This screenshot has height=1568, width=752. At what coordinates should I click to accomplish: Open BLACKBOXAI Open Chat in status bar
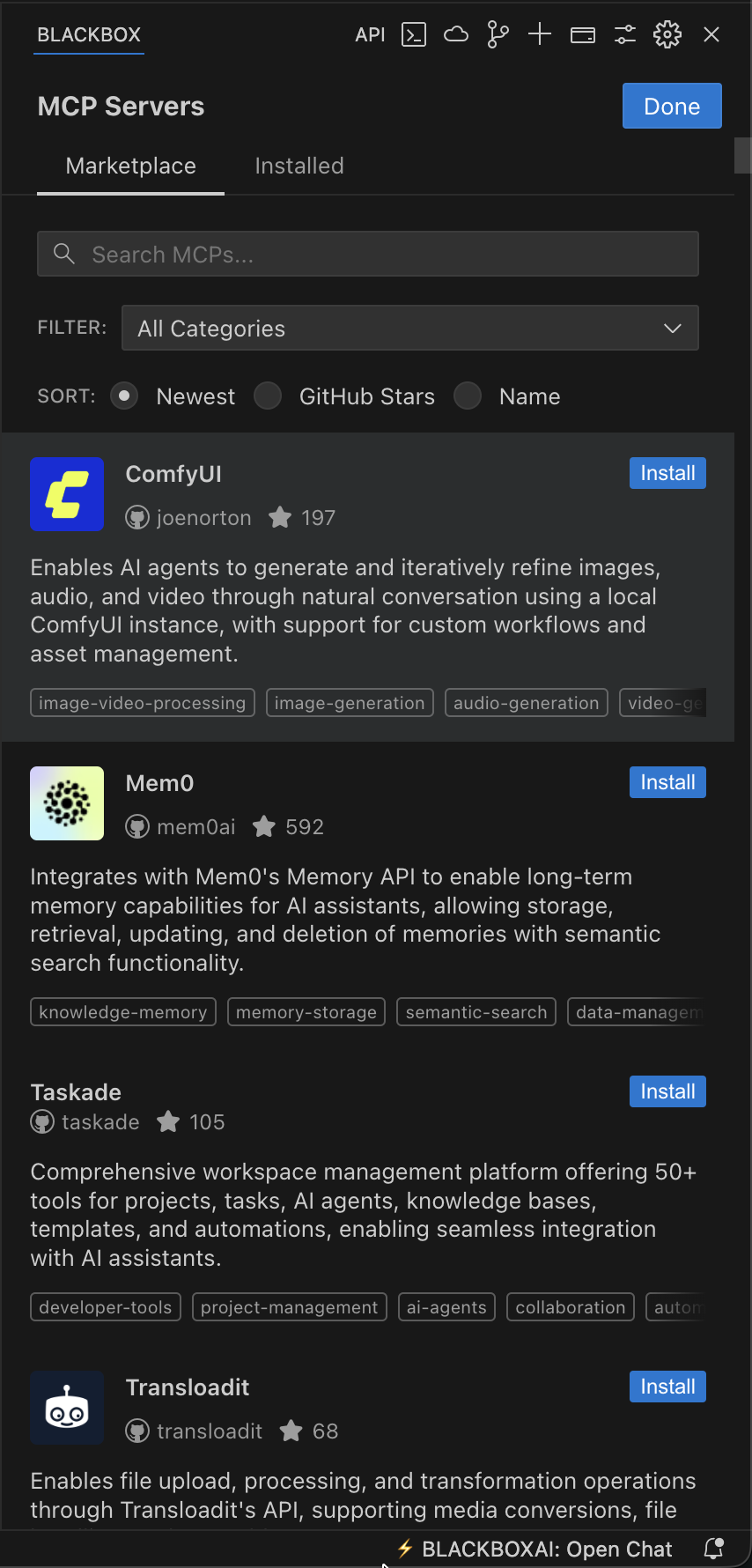(535, 1549)
